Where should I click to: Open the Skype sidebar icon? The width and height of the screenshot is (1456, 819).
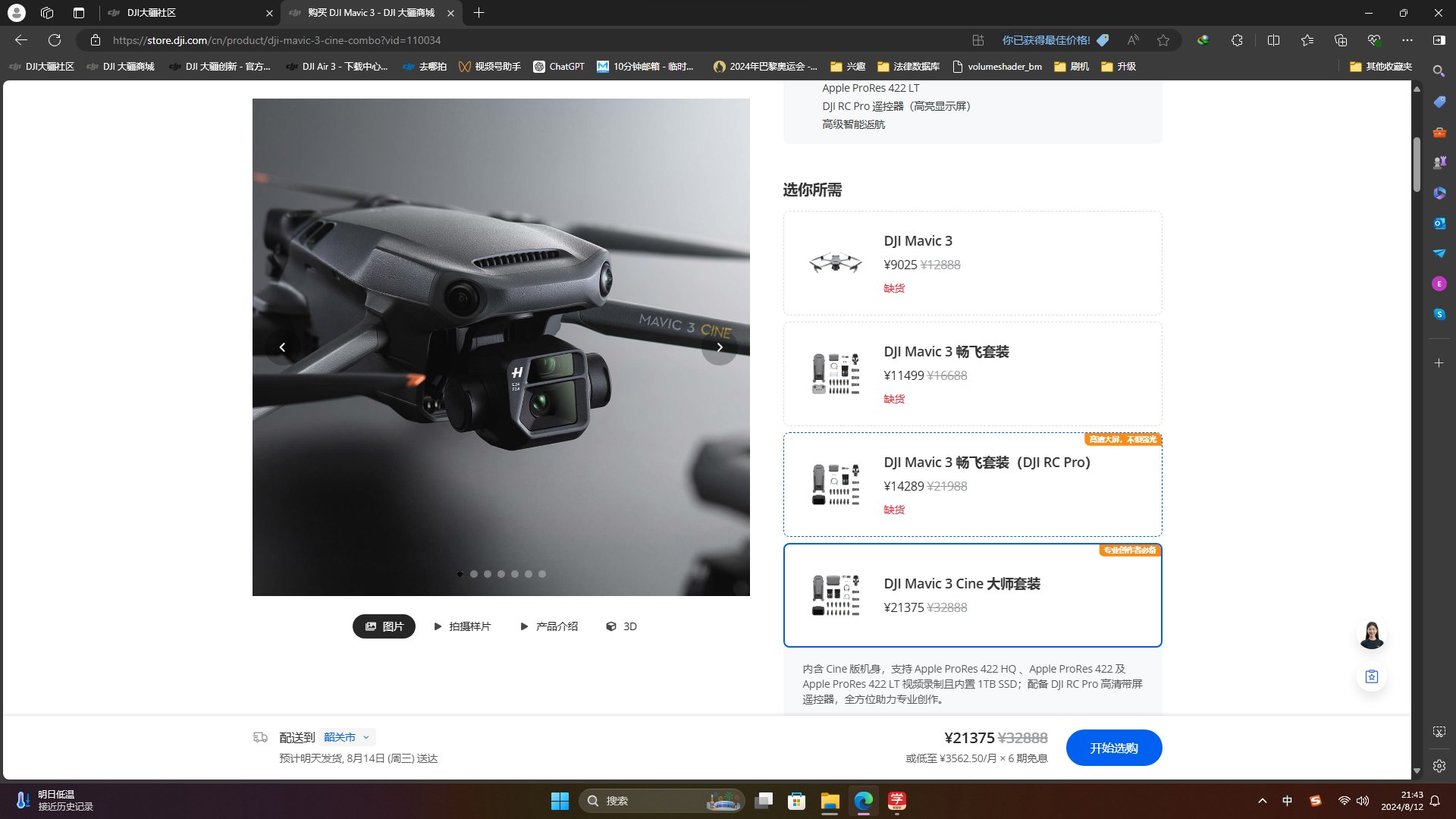tap(1439, 314)
